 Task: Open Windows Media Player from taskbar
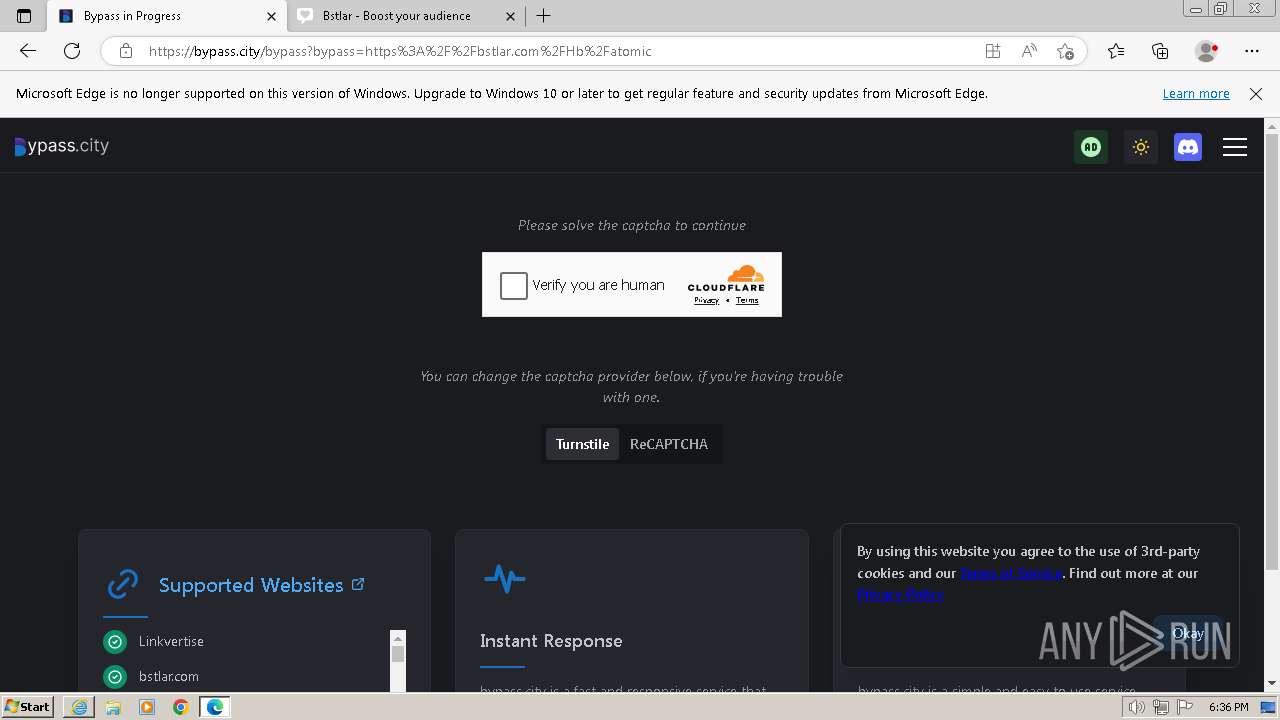coord(147,707)
